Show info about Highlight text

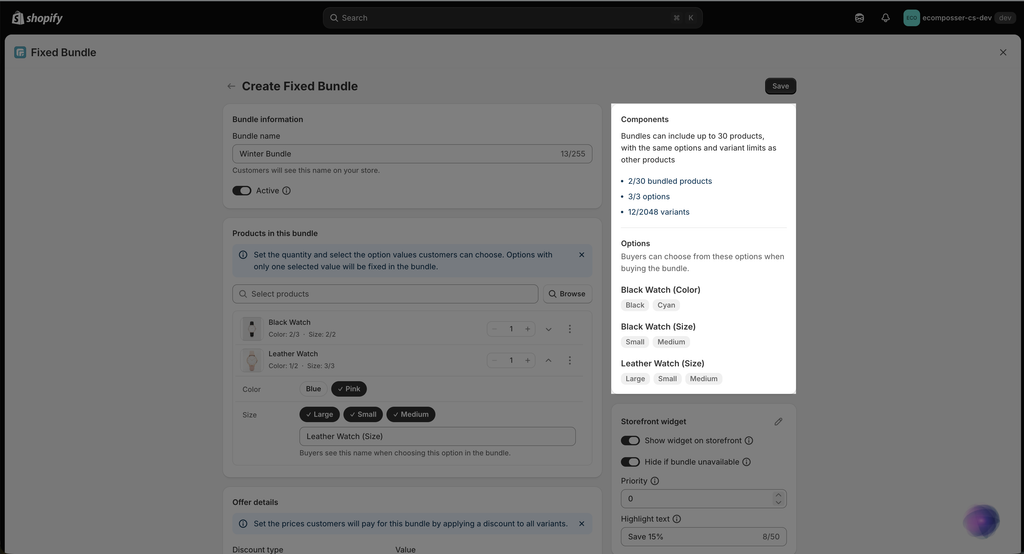[677, 519]
